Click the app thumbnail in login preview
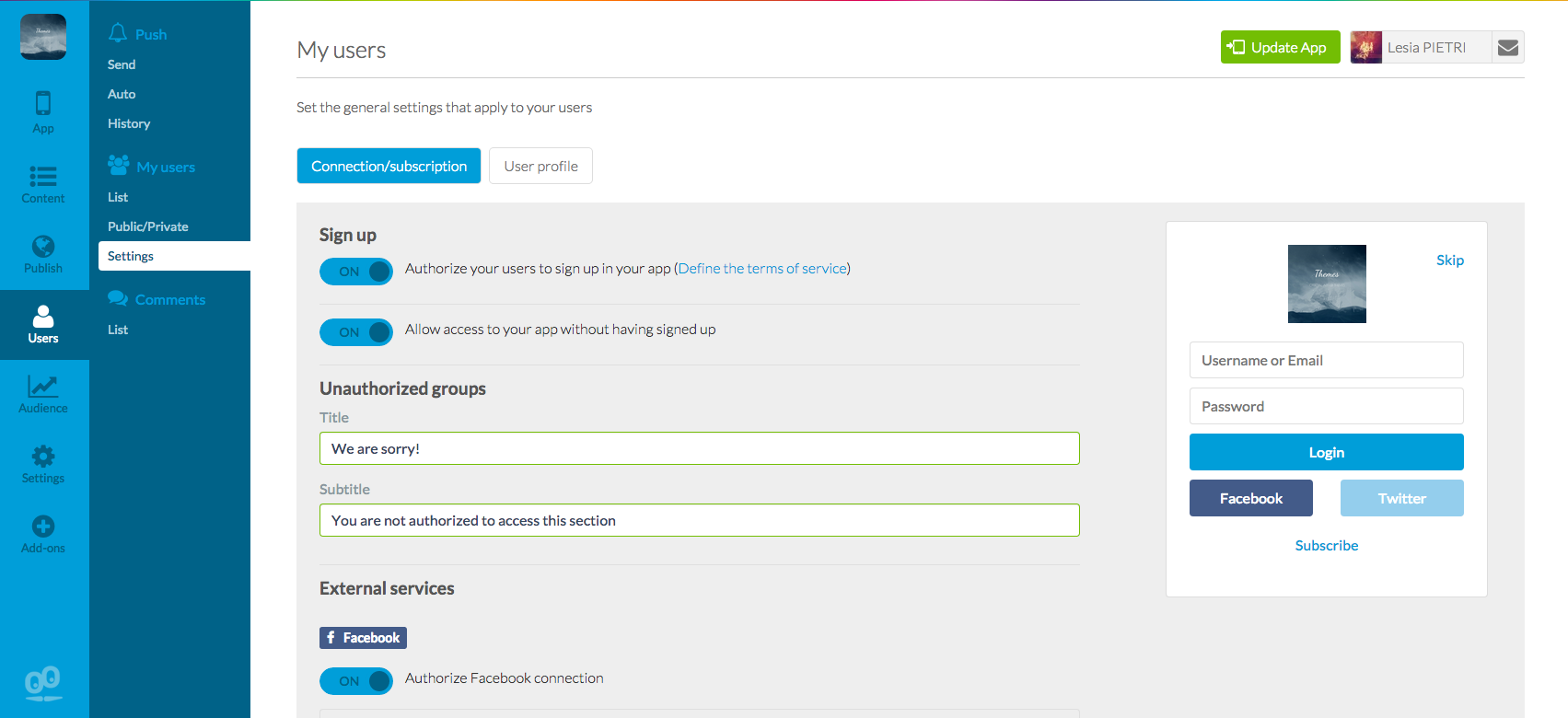Viewport: 1568px width, 718px height. click(x=1327, y=284)
